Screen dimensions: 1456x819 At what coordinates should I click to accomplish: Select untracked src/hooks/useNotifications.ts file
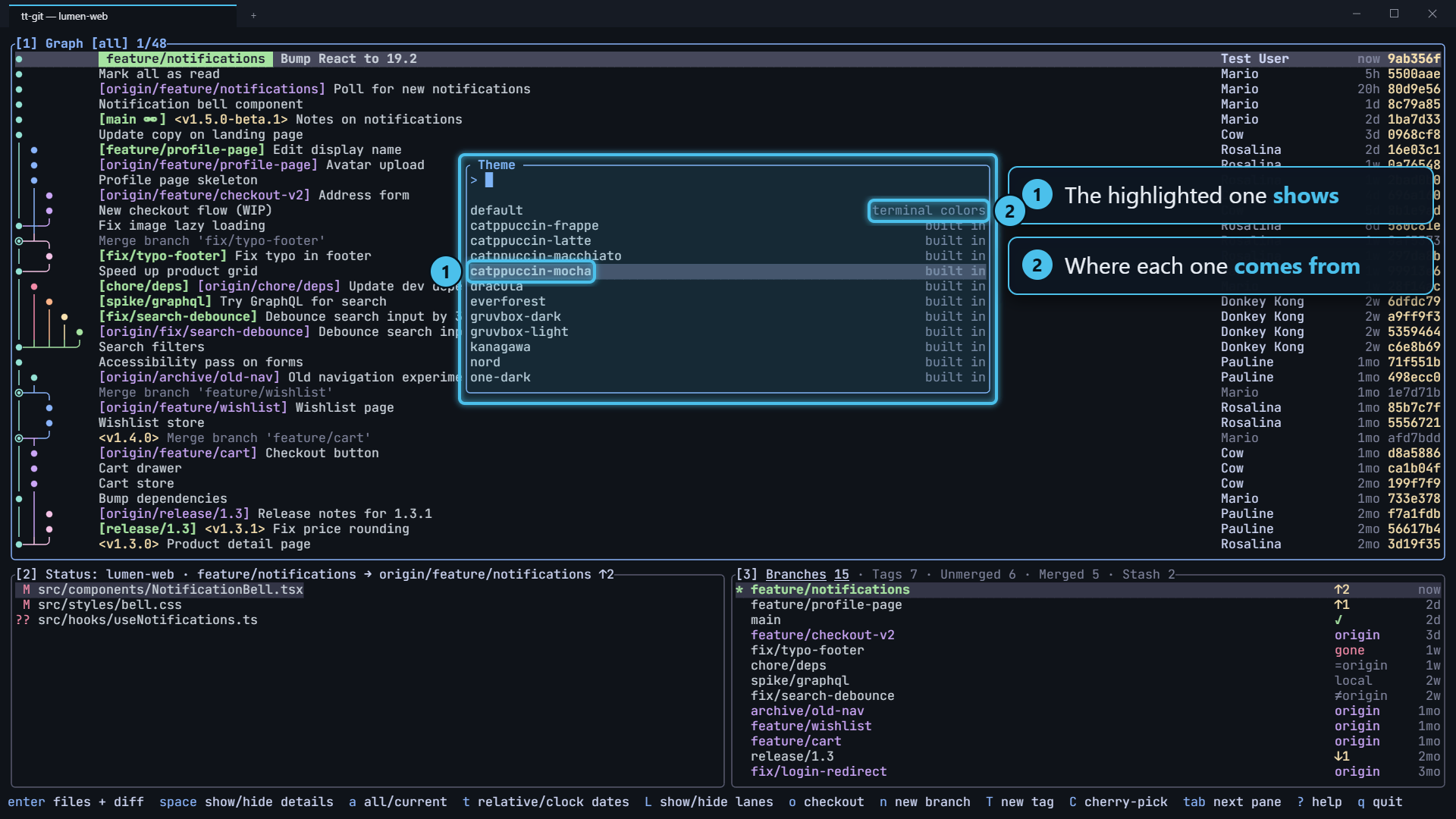pyautogui.click(x=136, y=620)
